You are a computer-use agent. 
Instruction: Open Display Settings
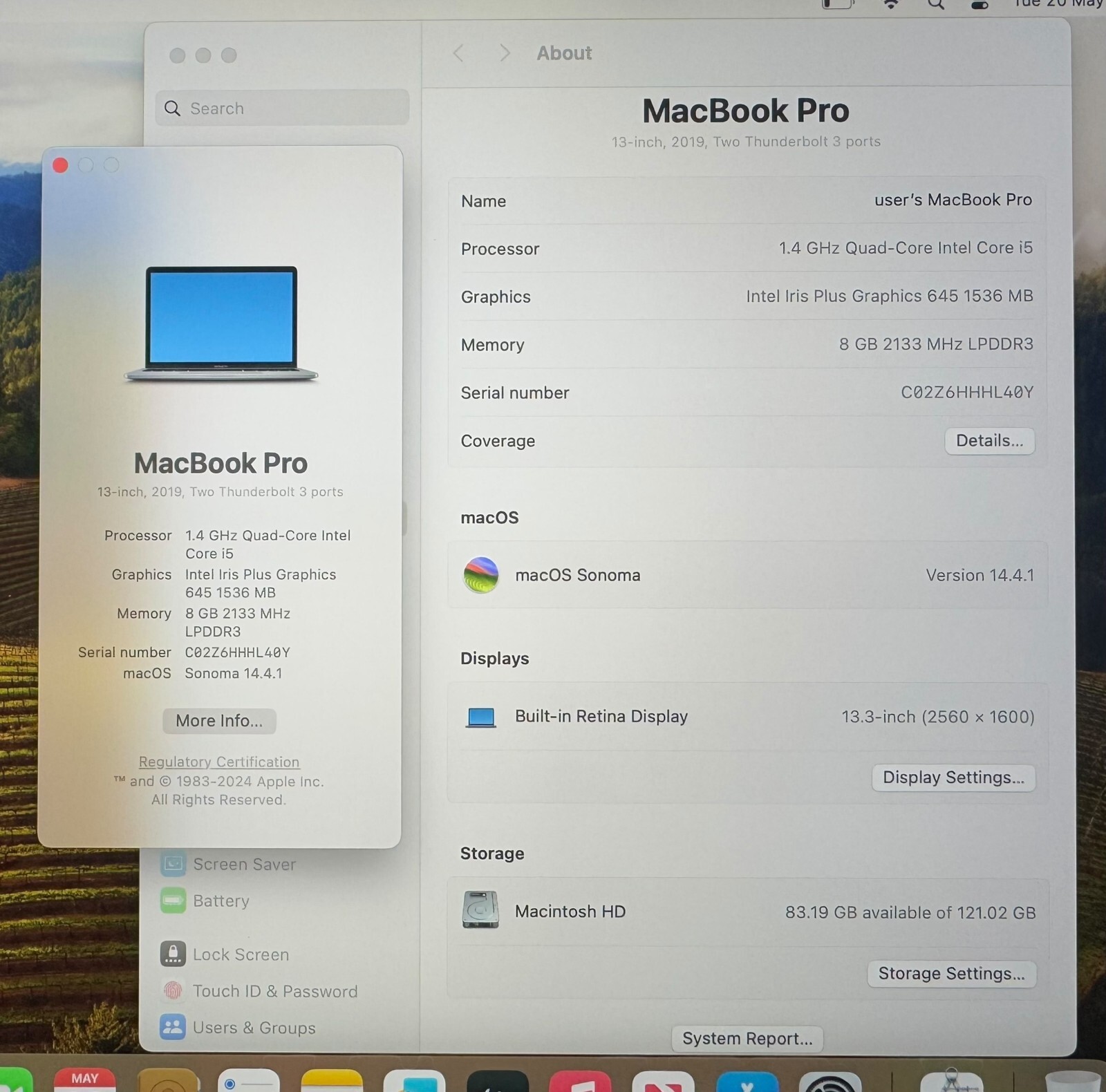(953, 778)
